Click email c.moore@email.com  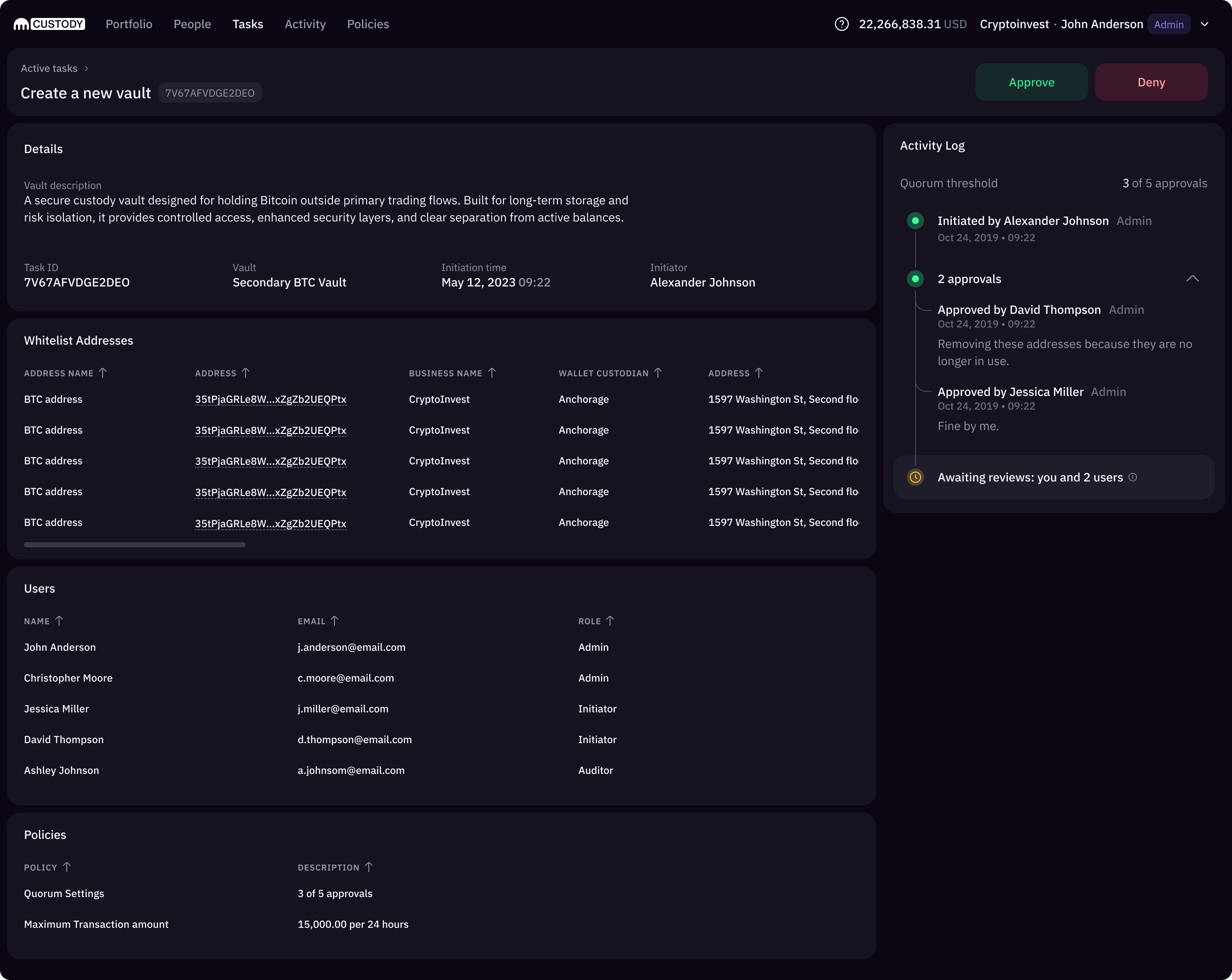[x=346, y=678]
